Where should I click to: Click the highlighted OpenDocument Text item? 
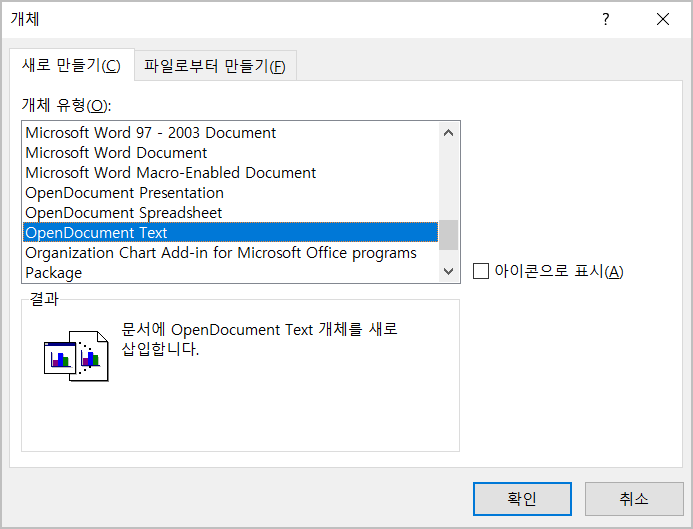pos(230,232)
